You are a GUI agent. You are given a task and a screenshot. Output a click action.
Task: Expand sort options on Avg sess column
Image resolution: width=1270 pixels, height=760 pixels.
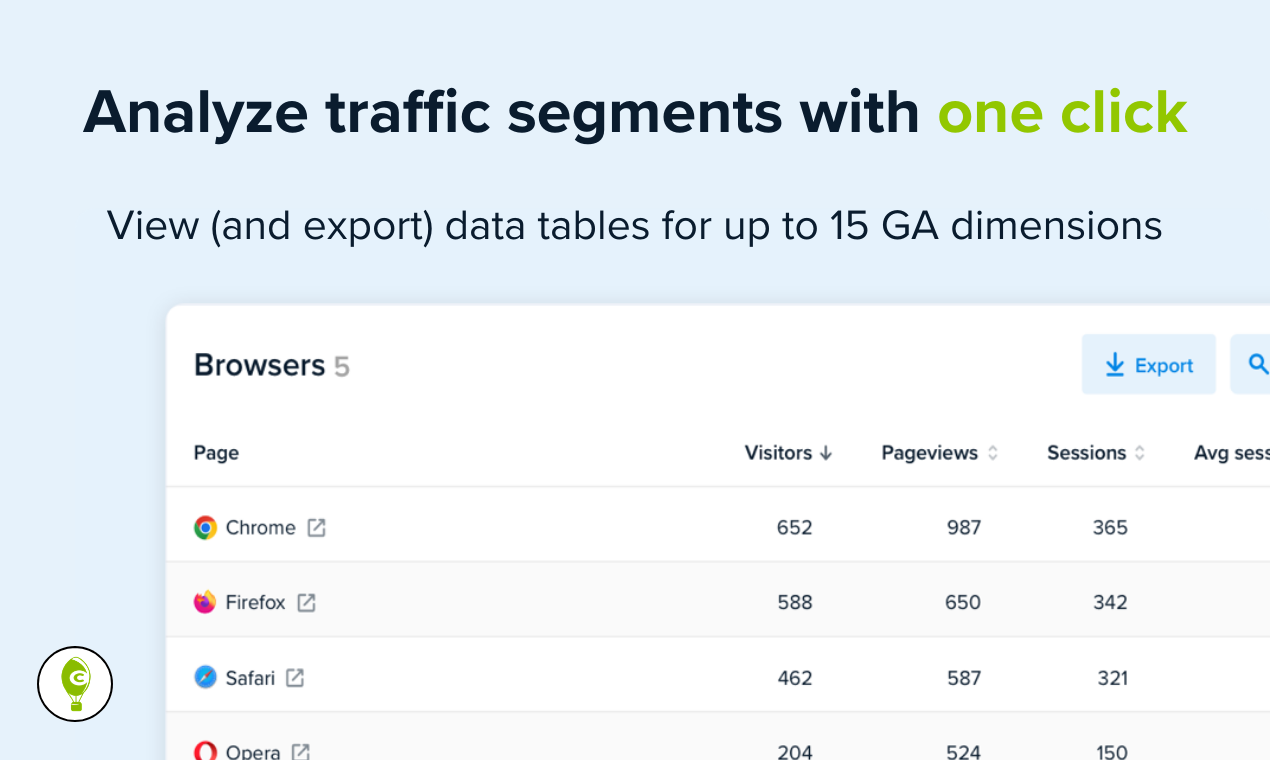[x=1230, y=452]
